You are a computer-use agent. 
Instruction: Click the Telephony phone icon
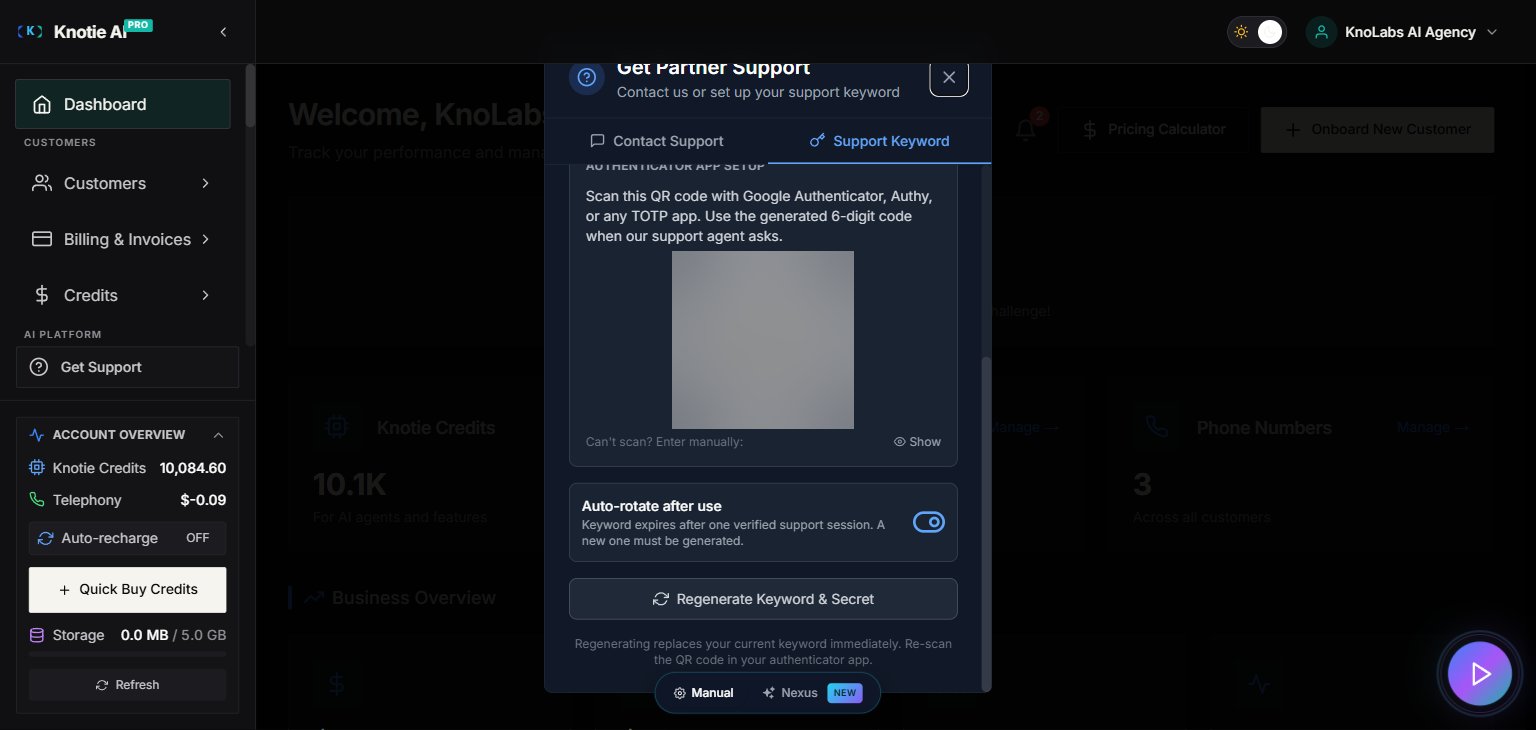coord(37,500)
